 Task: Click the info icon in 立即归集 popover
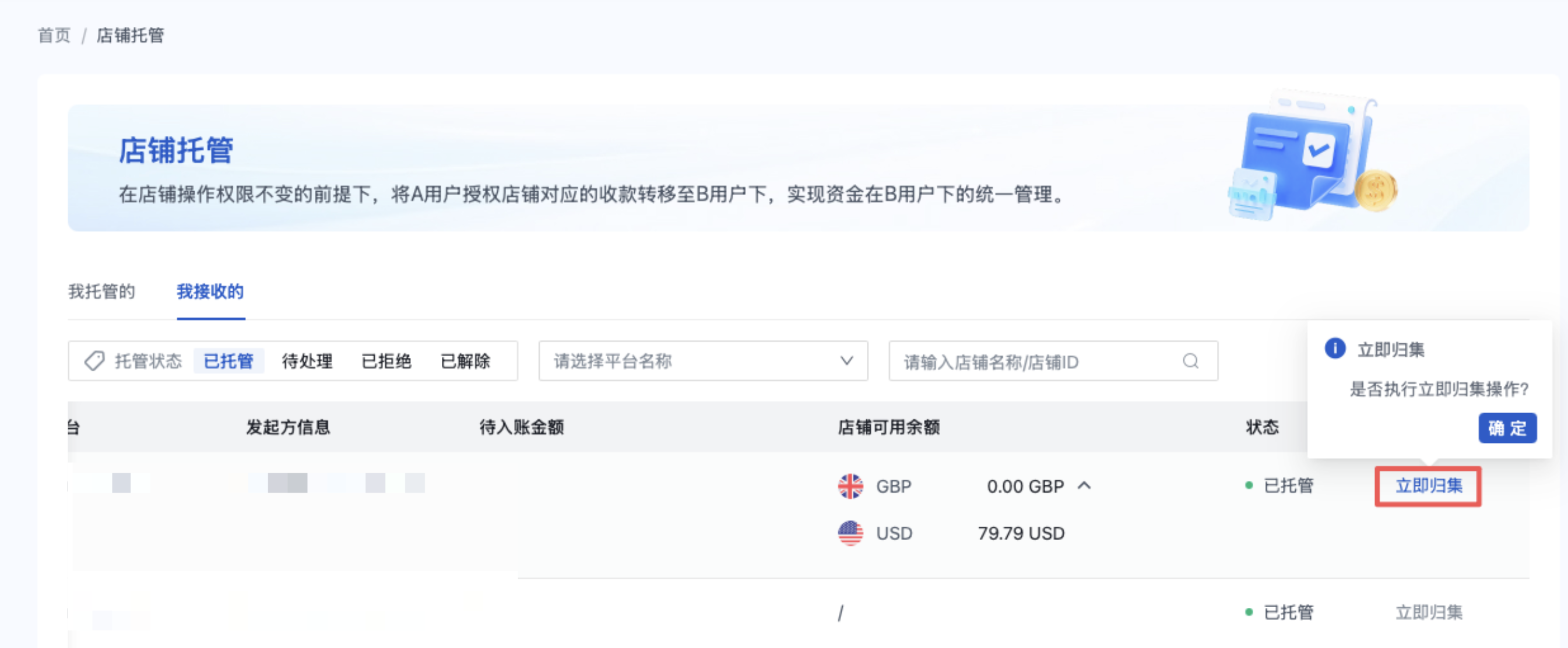point(1335,348)
